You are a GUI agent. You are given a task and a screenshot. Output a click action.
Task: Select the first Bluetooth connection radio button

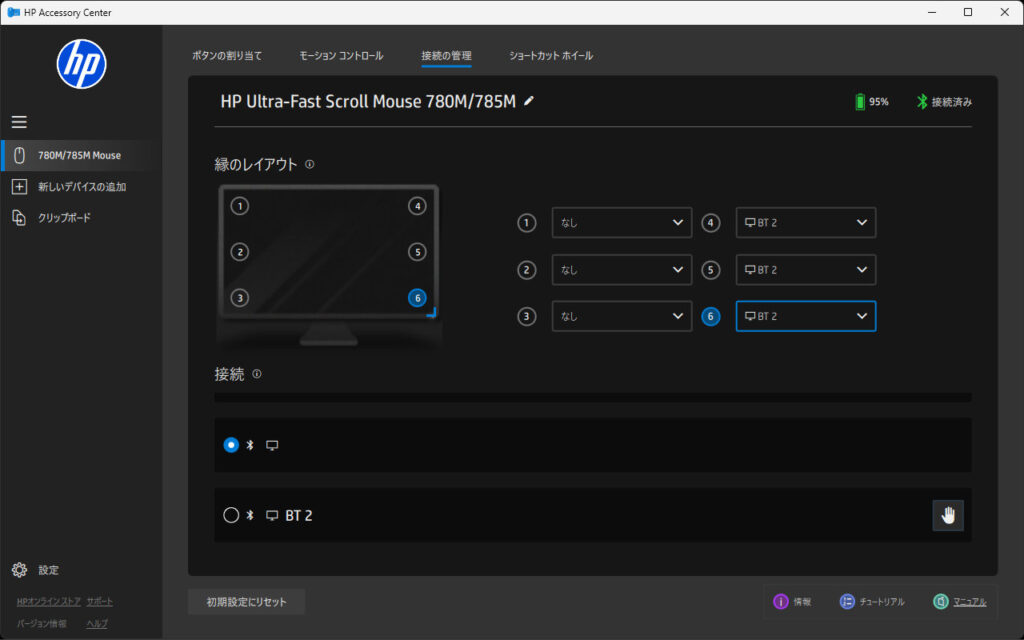click(x=231, y=445)
